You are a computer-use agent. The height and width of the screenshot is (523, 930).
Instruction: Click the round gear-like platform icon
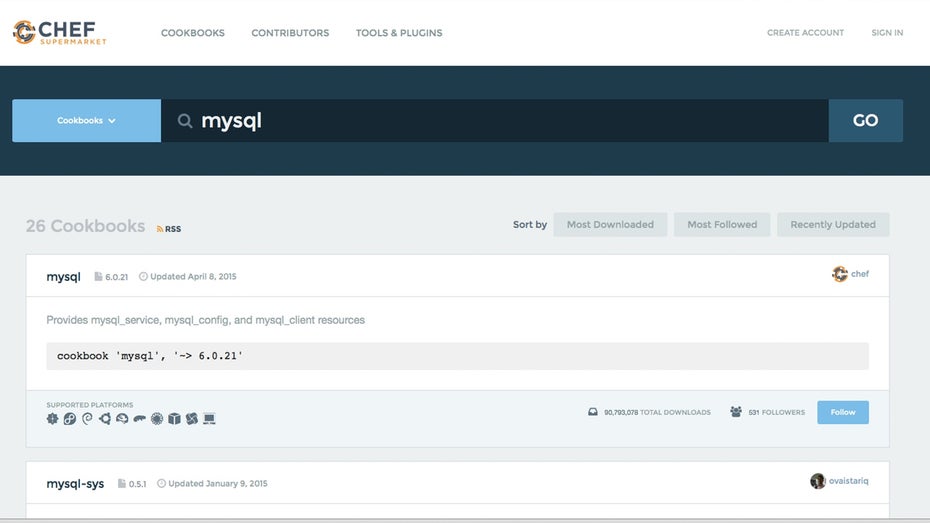coord(157,419)
